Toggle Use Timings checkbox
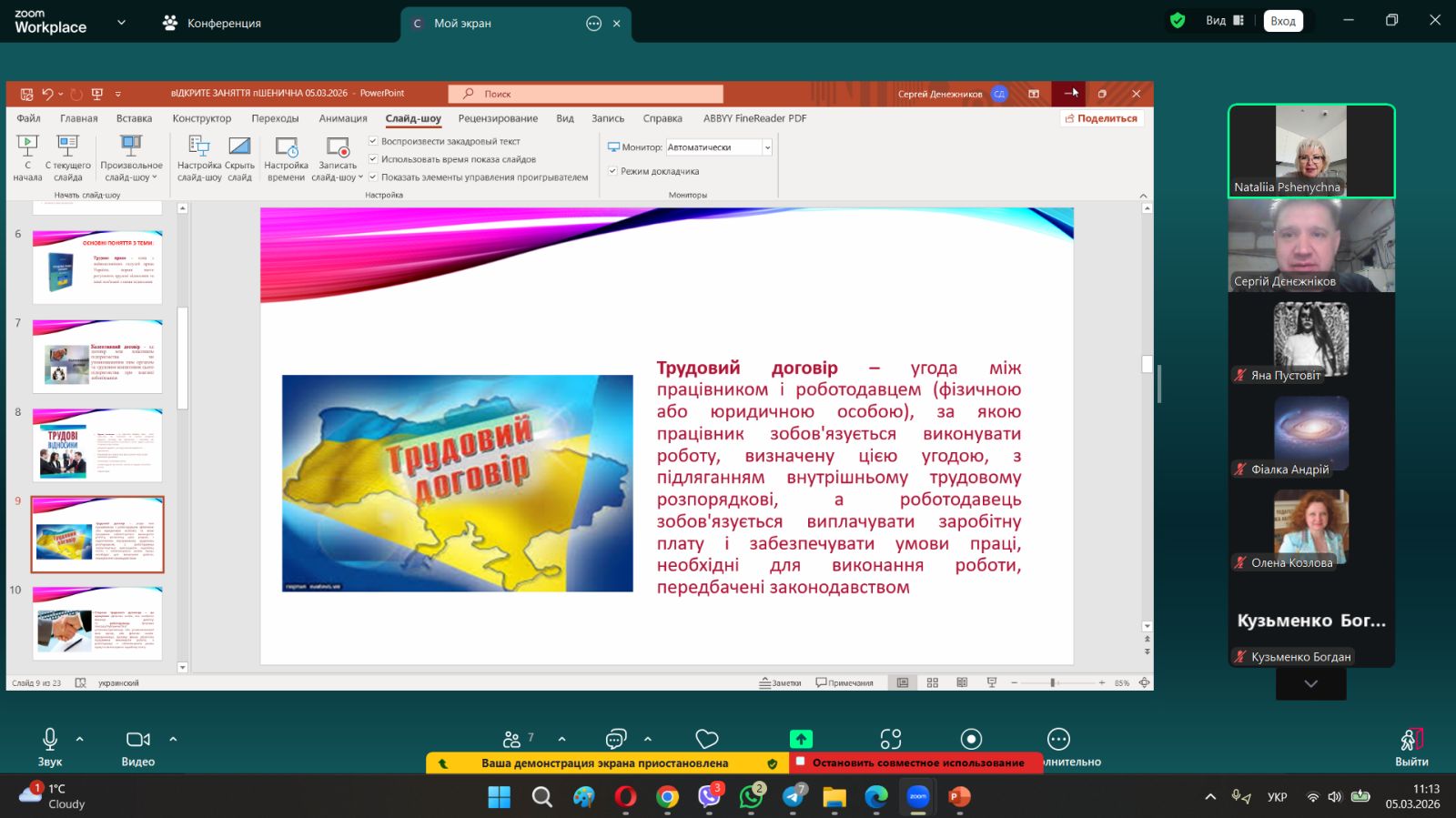The image size is (1456, 818). click(373, 159)
